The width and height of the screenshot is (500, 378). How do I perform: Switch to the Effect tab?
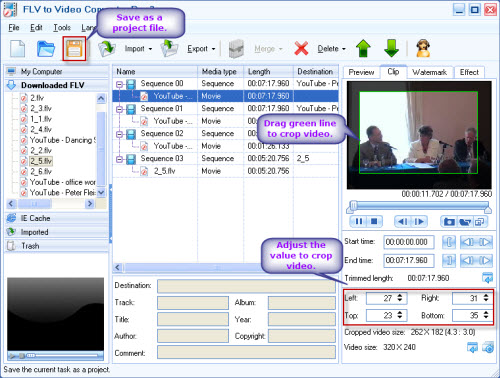(469, 72)
